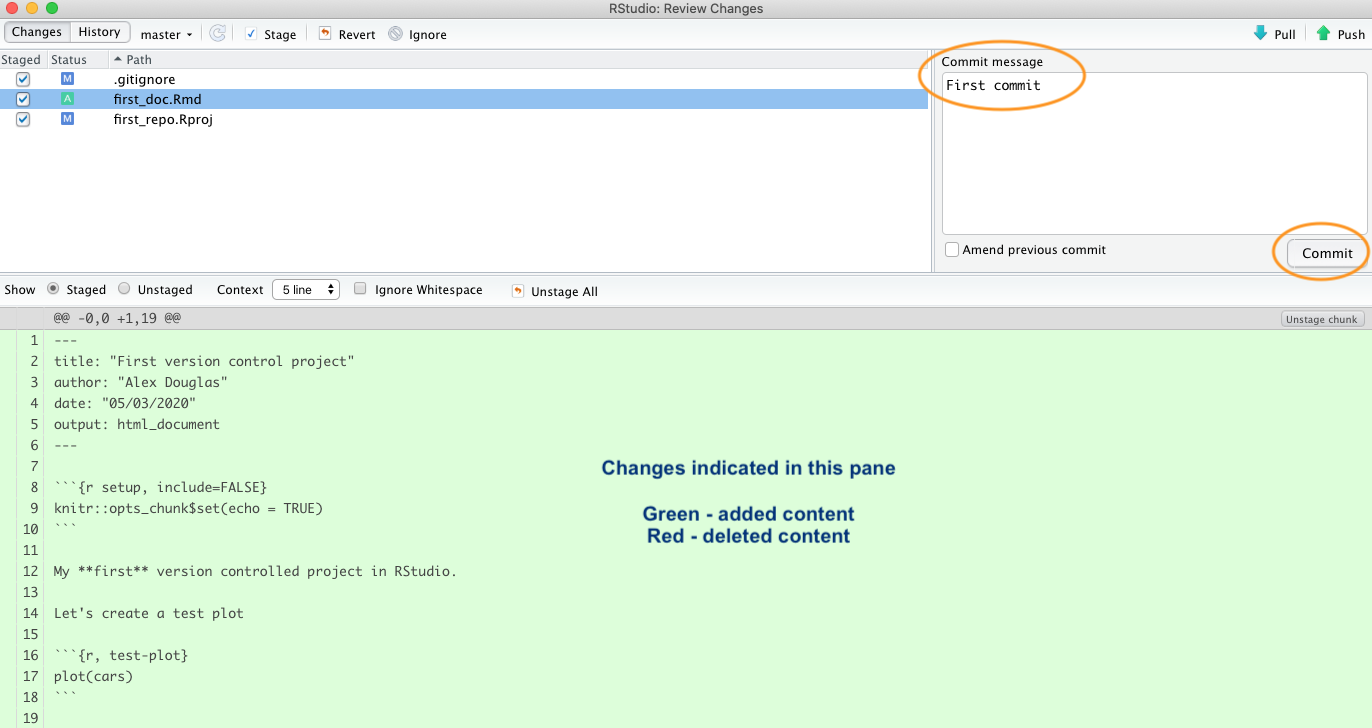Screen dimensions: 1372x728
Task: Enable Amend previous commit checkbox
Action: [x=952, y=250]
